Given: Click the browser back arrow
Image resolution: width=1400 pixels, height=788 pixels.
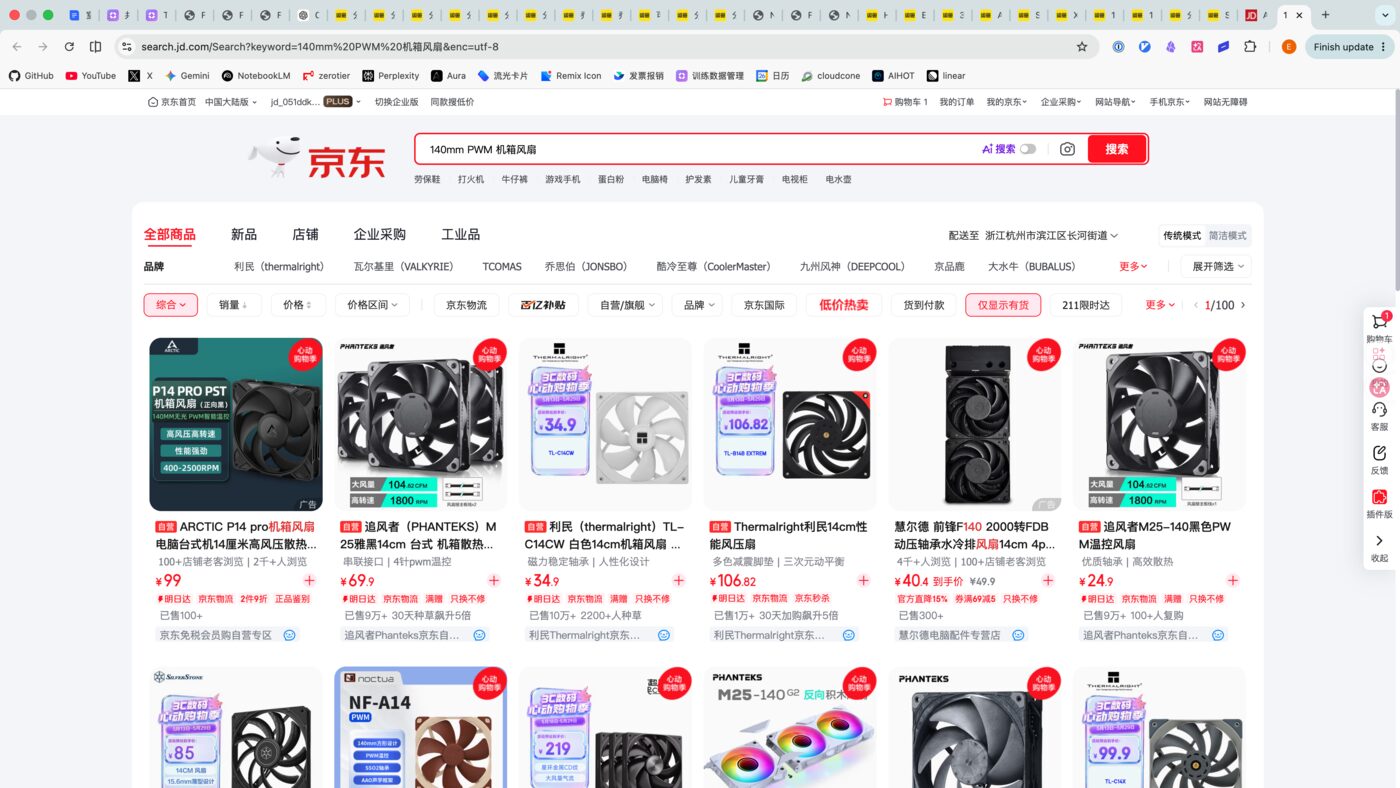Looking at the screenshot, I should 16,47.
